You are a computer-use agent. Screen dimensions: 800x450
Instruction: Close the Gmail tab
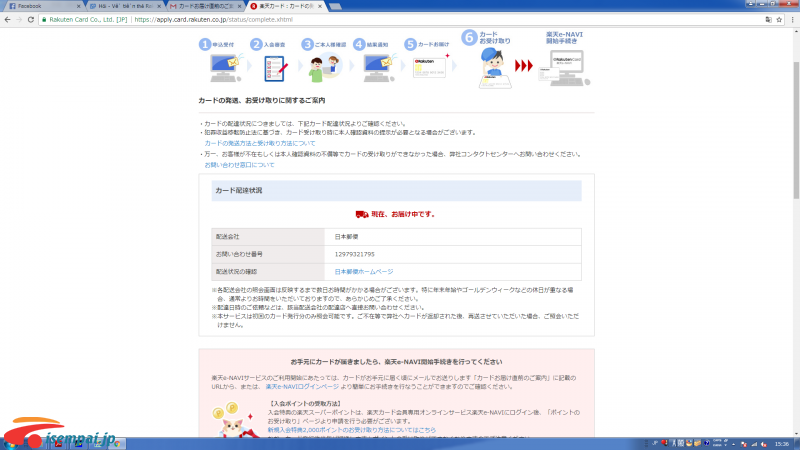239,6
